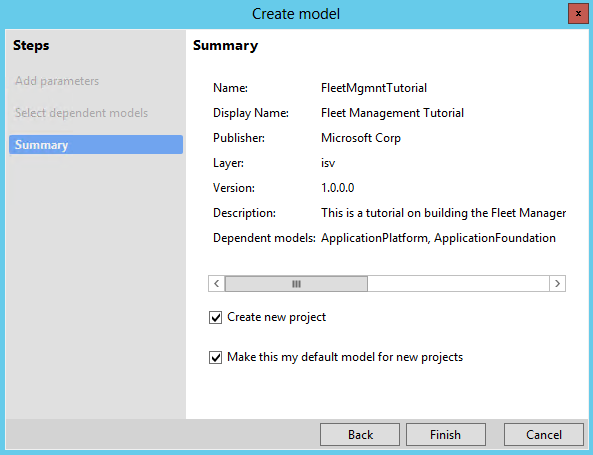593x455 pixels.
Task: Open the Select dependent models step
Action: pos(81,113)
